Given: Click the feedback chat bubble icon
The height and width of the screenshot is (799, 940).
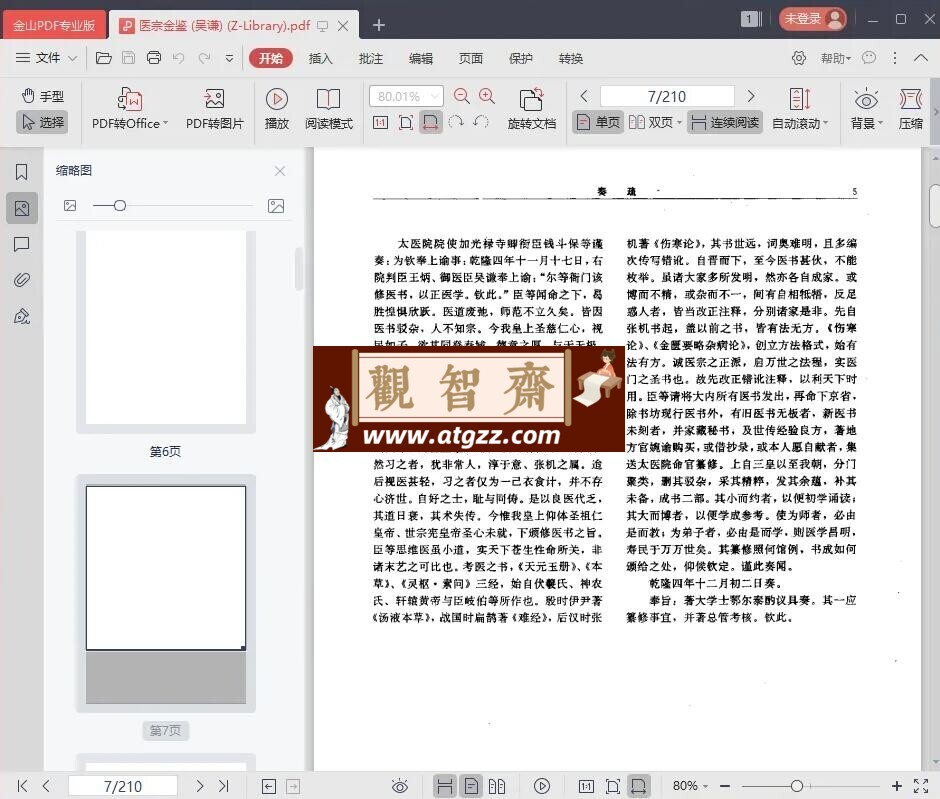Looking at the screenshot, I should (x=869, y=58).
